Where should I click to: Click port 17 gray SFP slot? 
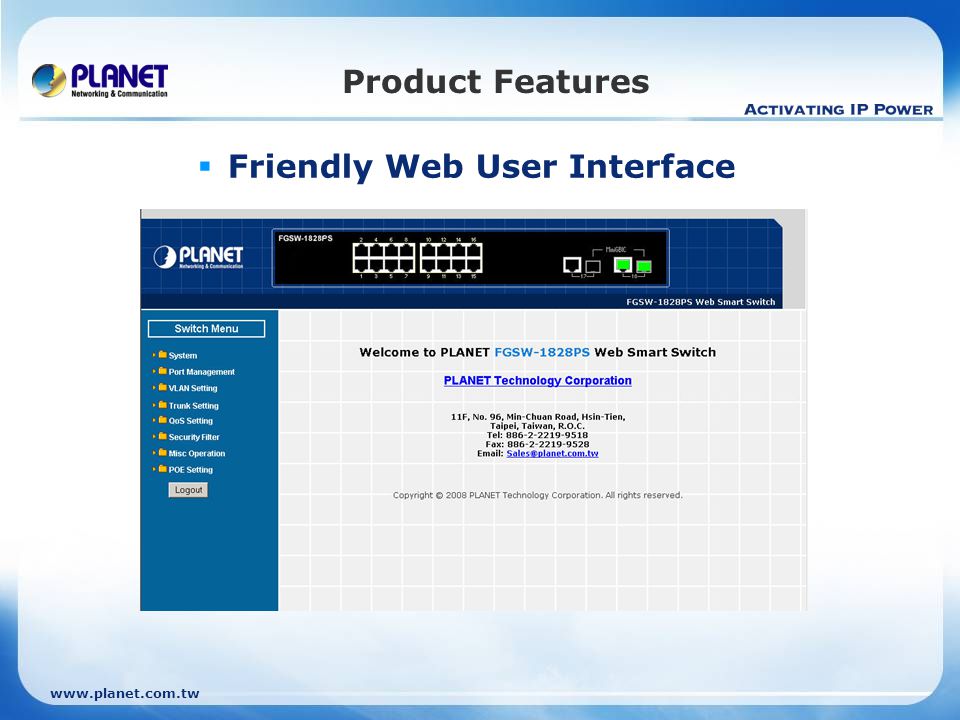click(x=593, y=266)
